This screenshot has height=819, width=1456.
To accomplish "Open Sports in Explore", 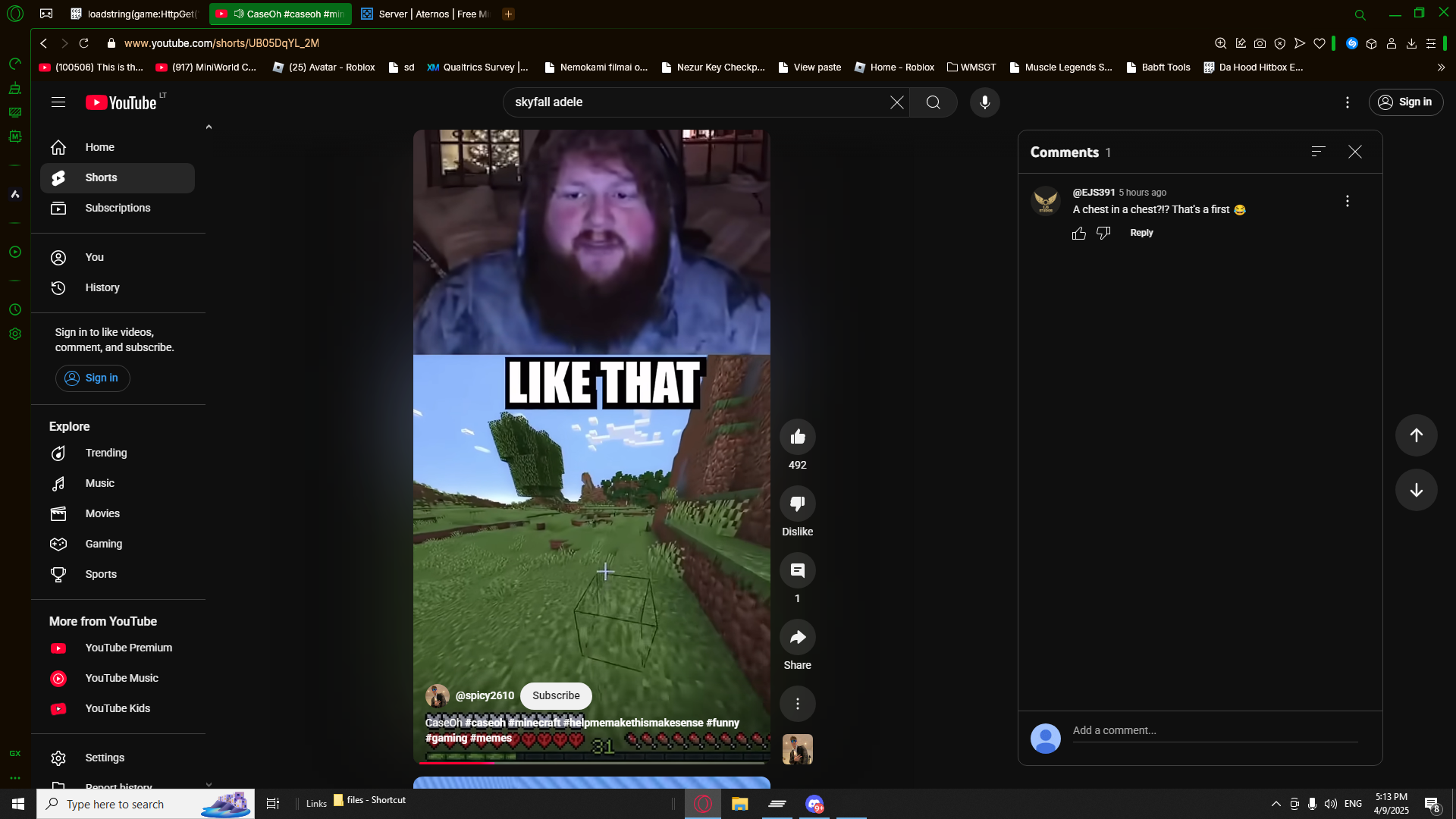I will pos(118,574).
